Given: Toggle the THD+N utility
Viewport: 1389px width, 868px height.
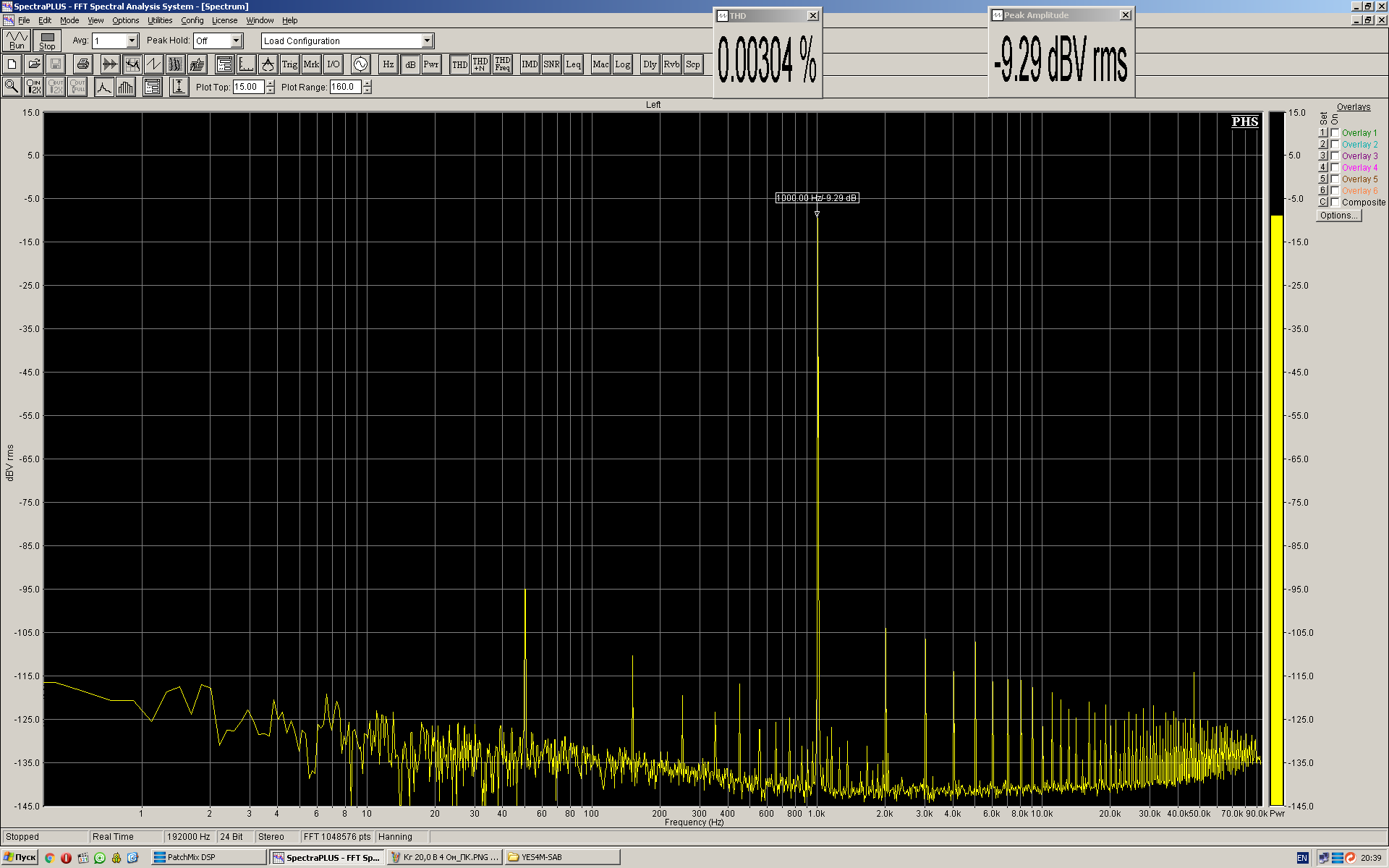Looking at the screenshot, I should coord(480,64).
